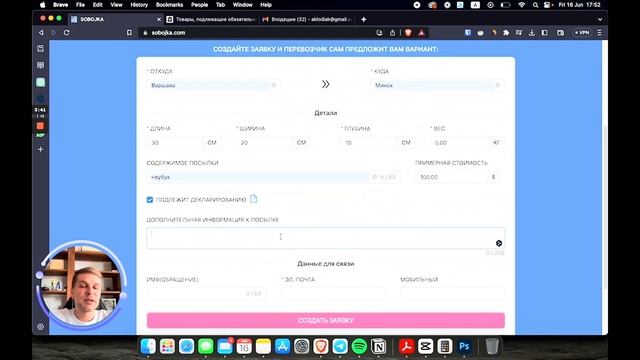Screen dimensions: 640x360
Task: Bookmark this page with the bookmark icon
Action: (x=129, y=33)
